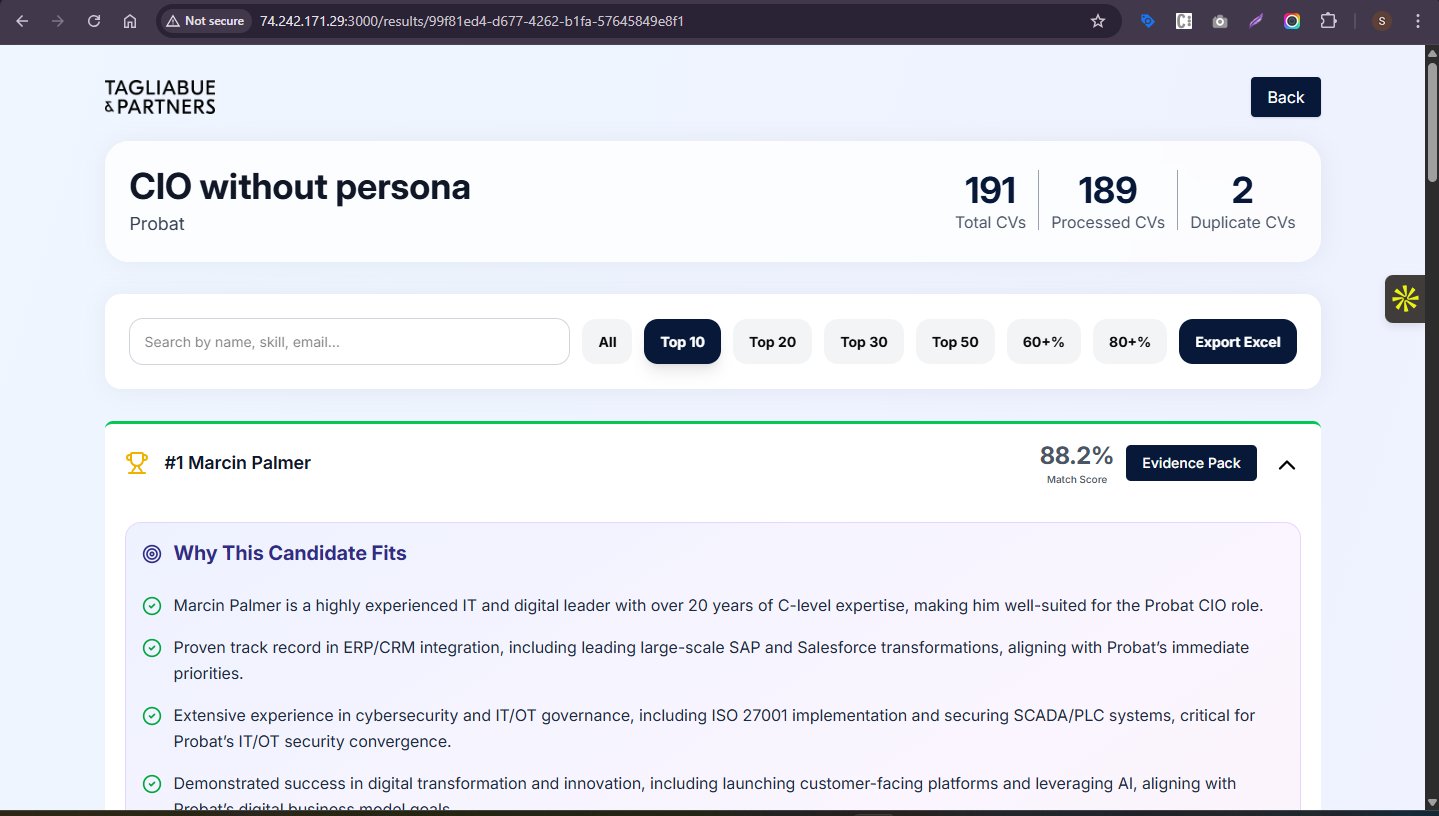Collapse the Marcin Palmer candidate card
Image resolution: width=1439 pixels, height=816 pixels.
click(1287, 464)
